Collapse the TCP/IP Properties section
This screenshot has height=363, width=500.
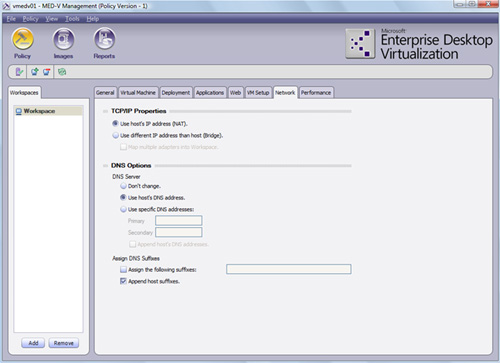coord(105,111)
